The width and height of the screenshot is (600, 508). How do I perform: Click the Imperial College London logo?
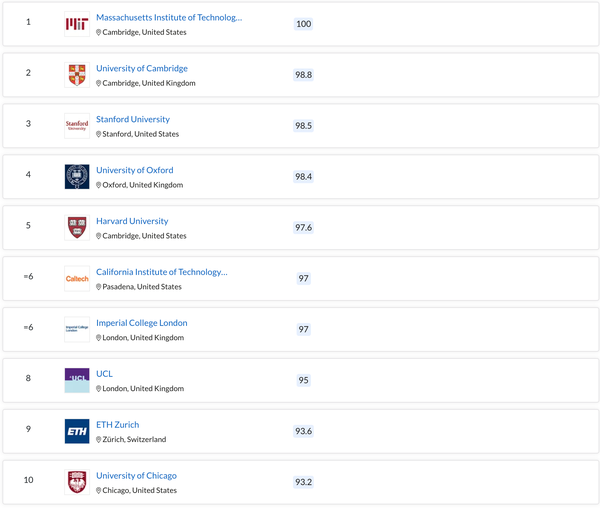[x=77, y=330]
